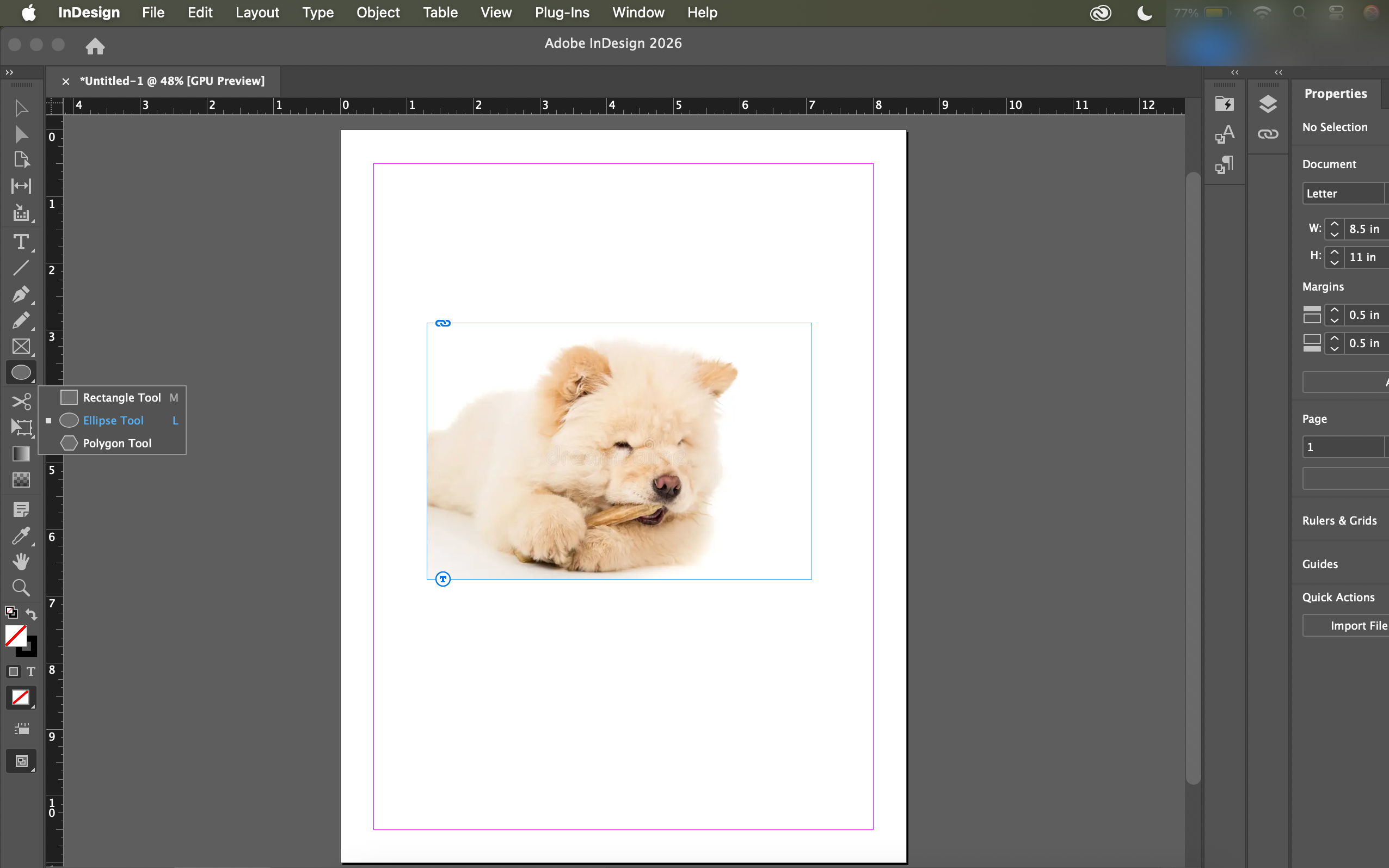Choose Polygon Tool from flyout

pos(116,442)
